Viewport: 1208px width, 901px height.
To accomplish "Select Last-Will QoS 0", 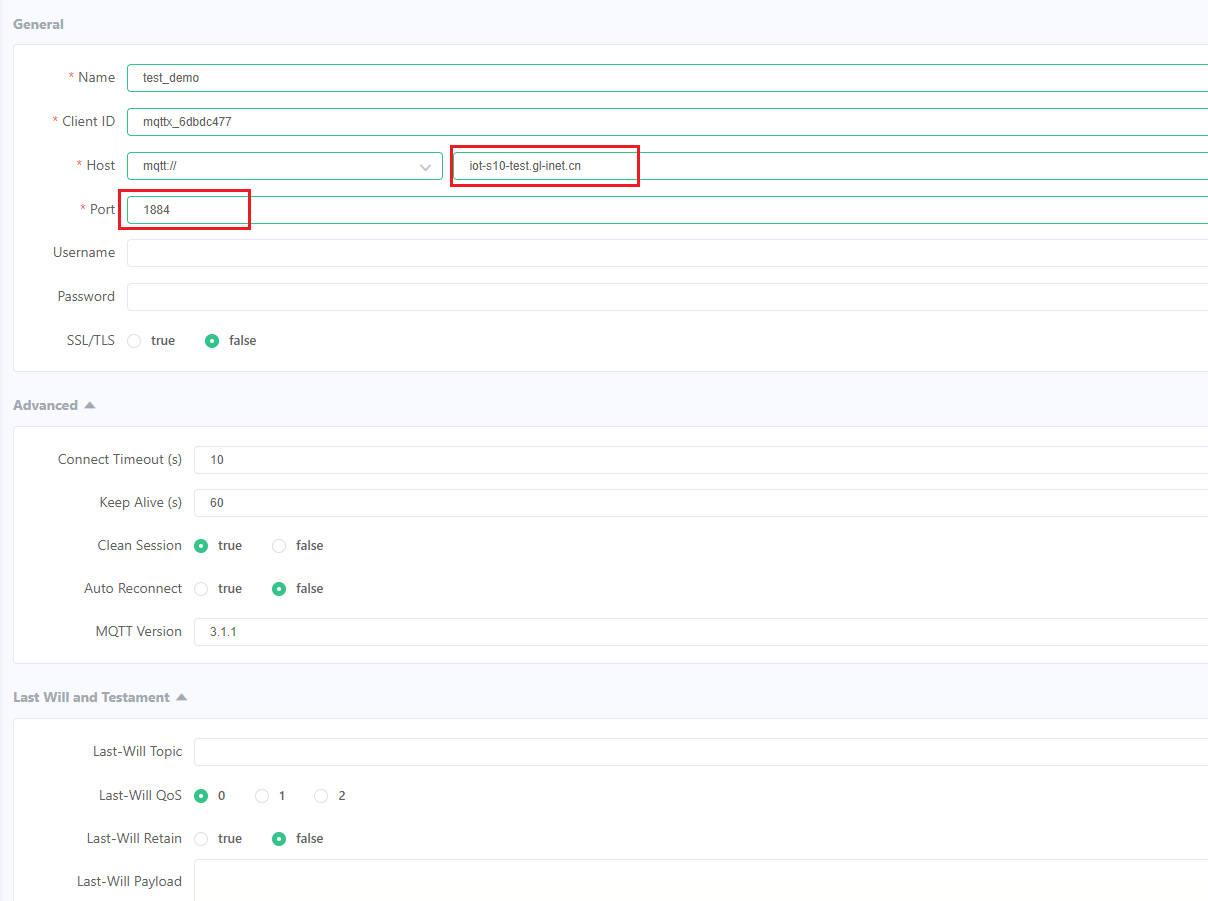I will [x=201, y=796].
